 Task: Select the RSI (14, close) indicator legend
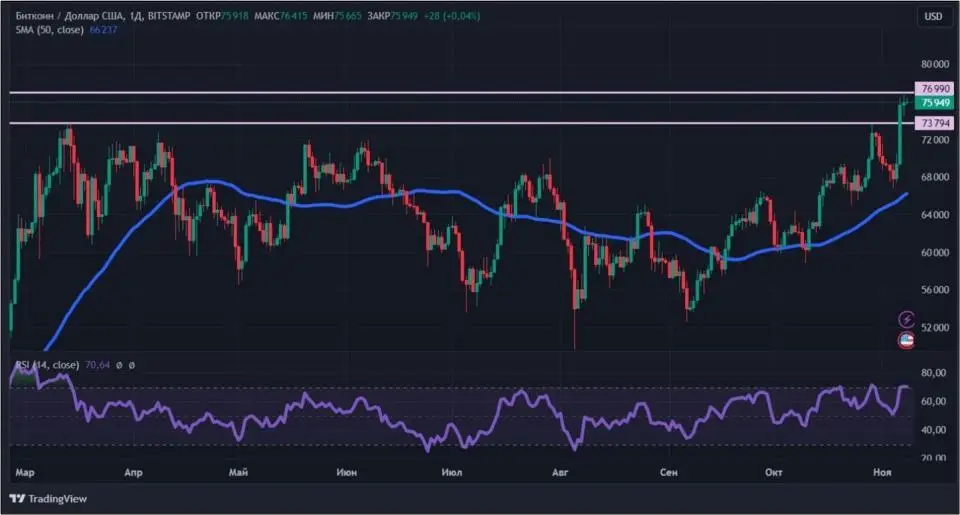[46, 366]
